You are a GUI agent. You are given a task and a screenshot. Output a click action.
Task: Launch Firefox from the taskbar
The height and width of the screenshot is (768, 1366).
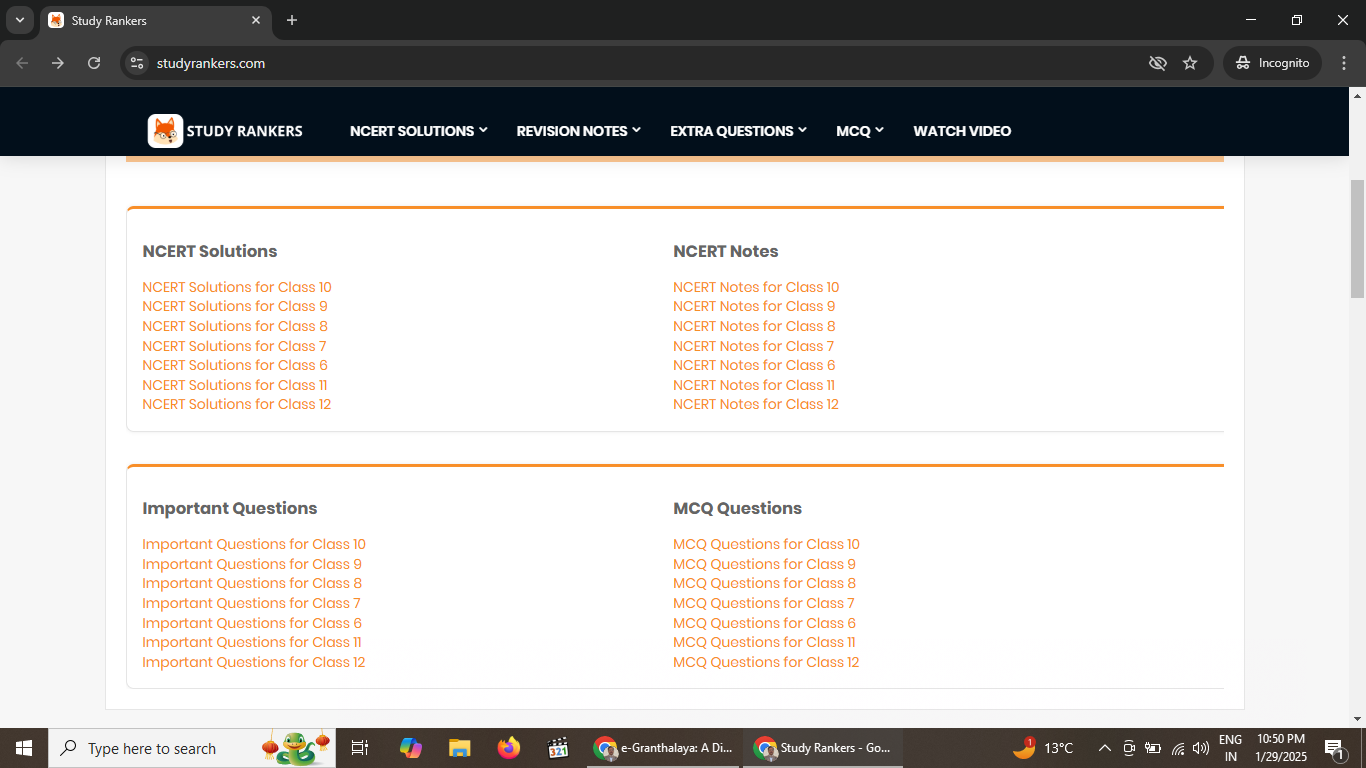509,748
